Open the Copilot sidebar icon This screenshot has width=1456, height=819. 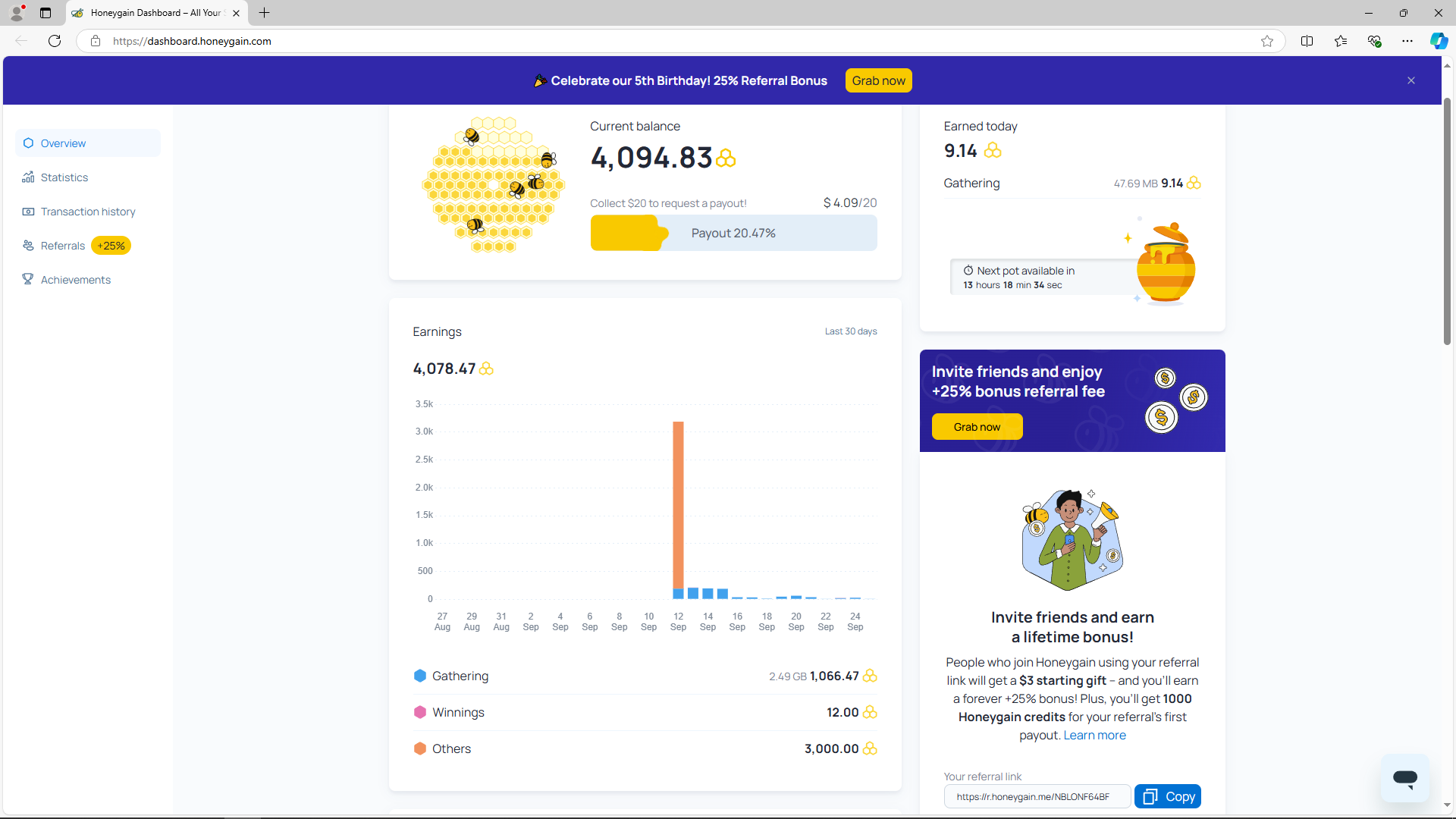1439,41
